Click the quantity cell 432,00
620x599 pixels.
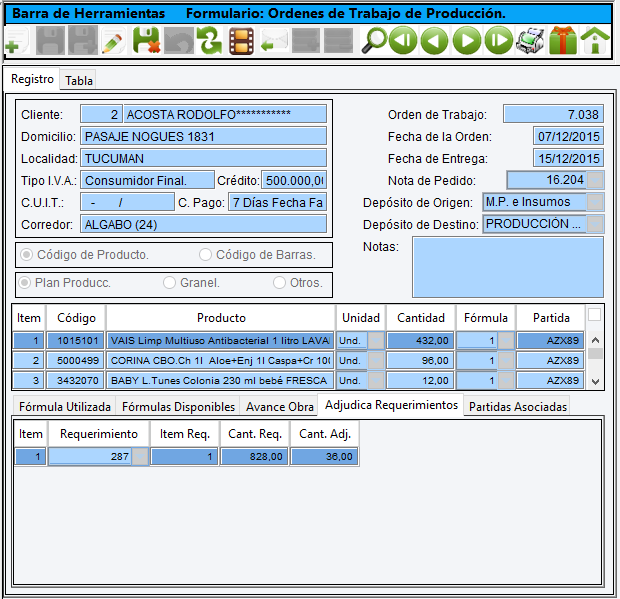pos(421,340)
